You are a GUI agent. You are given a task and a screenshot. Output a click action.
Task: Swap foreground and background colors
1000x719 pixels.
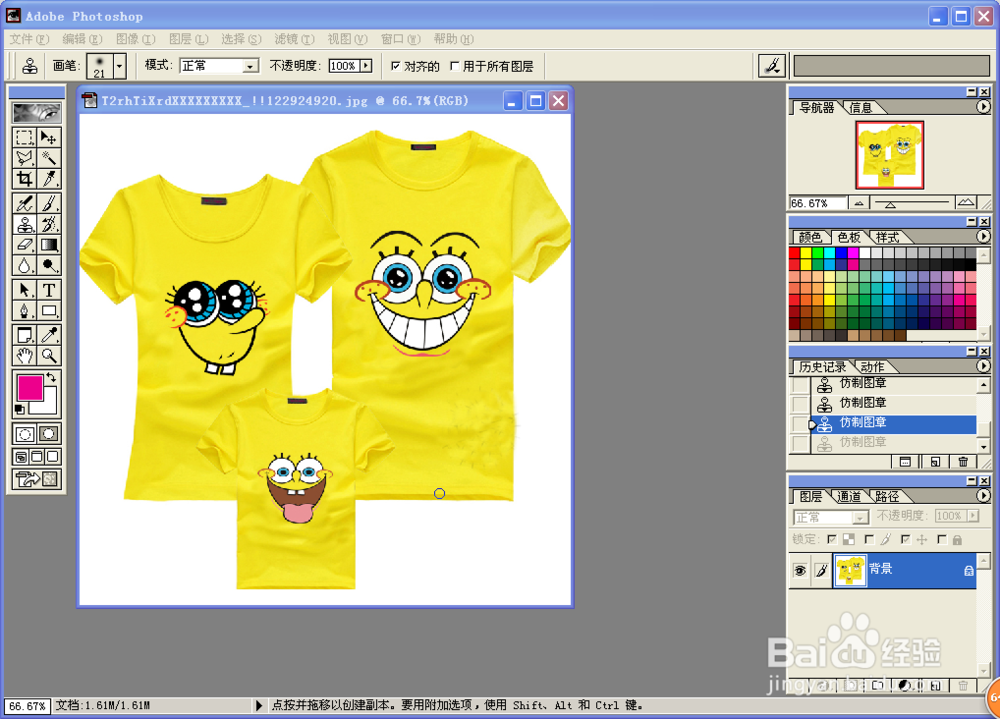coord(51,377)
